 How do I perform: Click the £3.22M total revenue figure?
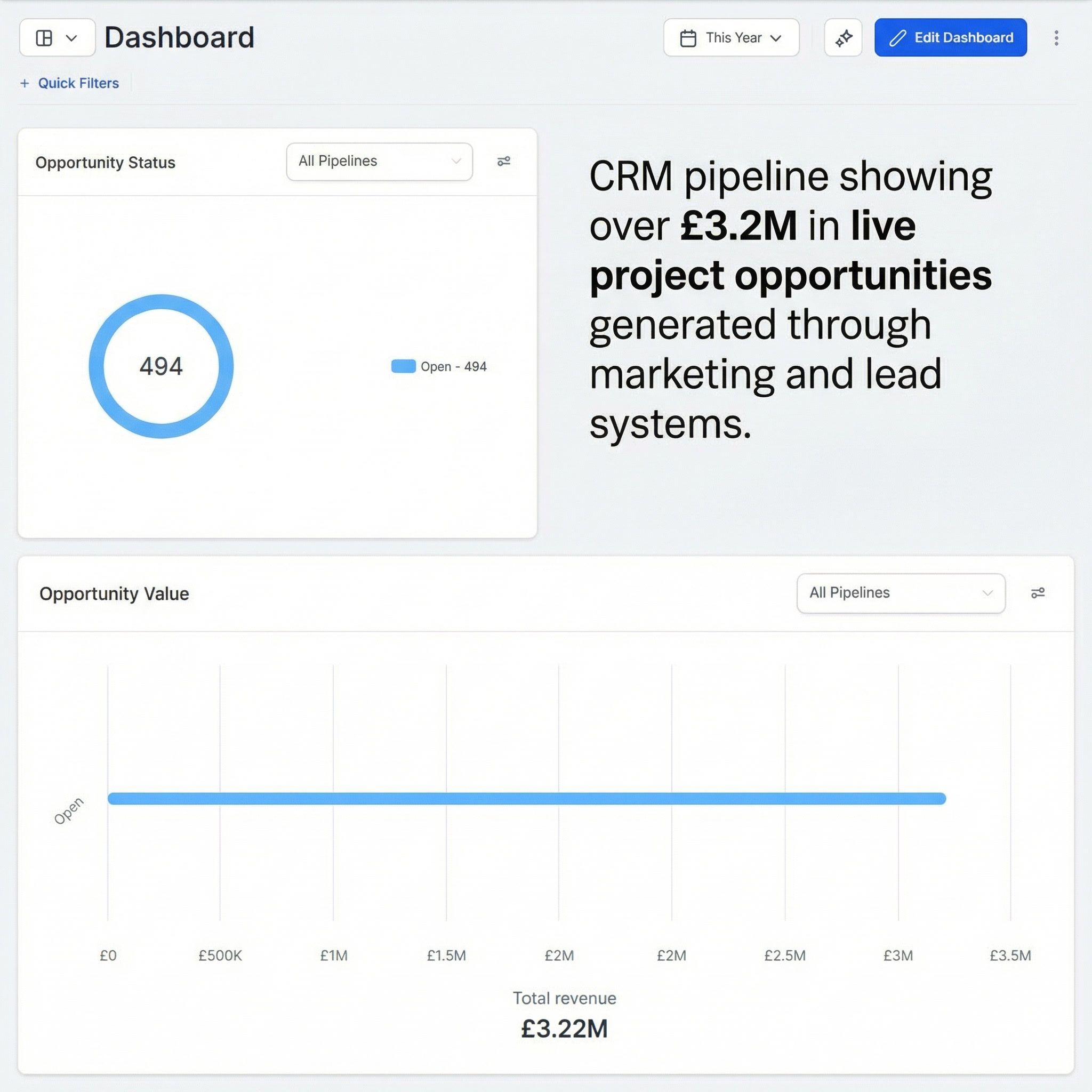[564, 1029]
